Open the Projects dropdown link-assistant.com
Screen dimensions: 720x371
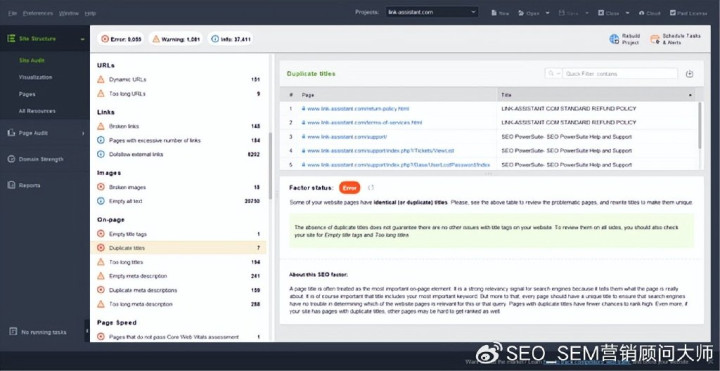coord(432,12)
